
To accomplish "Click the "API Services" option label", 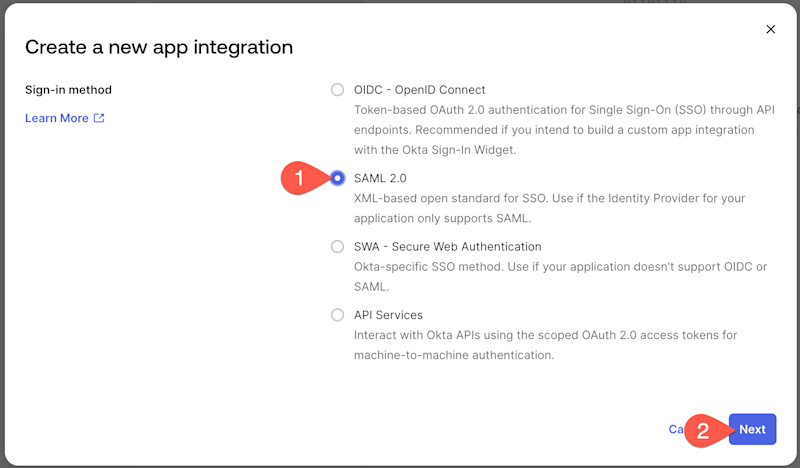I will [x=388, y=315].
